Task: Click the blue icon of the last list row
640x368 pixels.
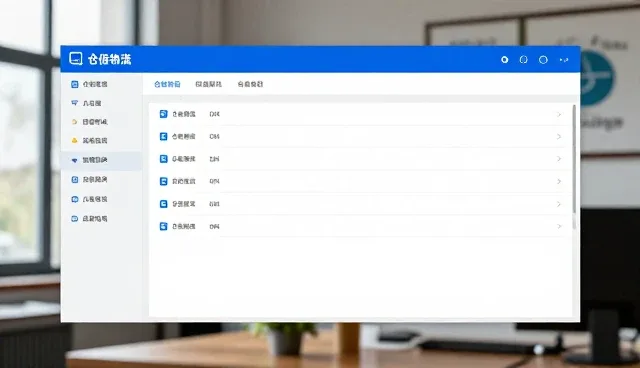Action: tap(163, 226)
